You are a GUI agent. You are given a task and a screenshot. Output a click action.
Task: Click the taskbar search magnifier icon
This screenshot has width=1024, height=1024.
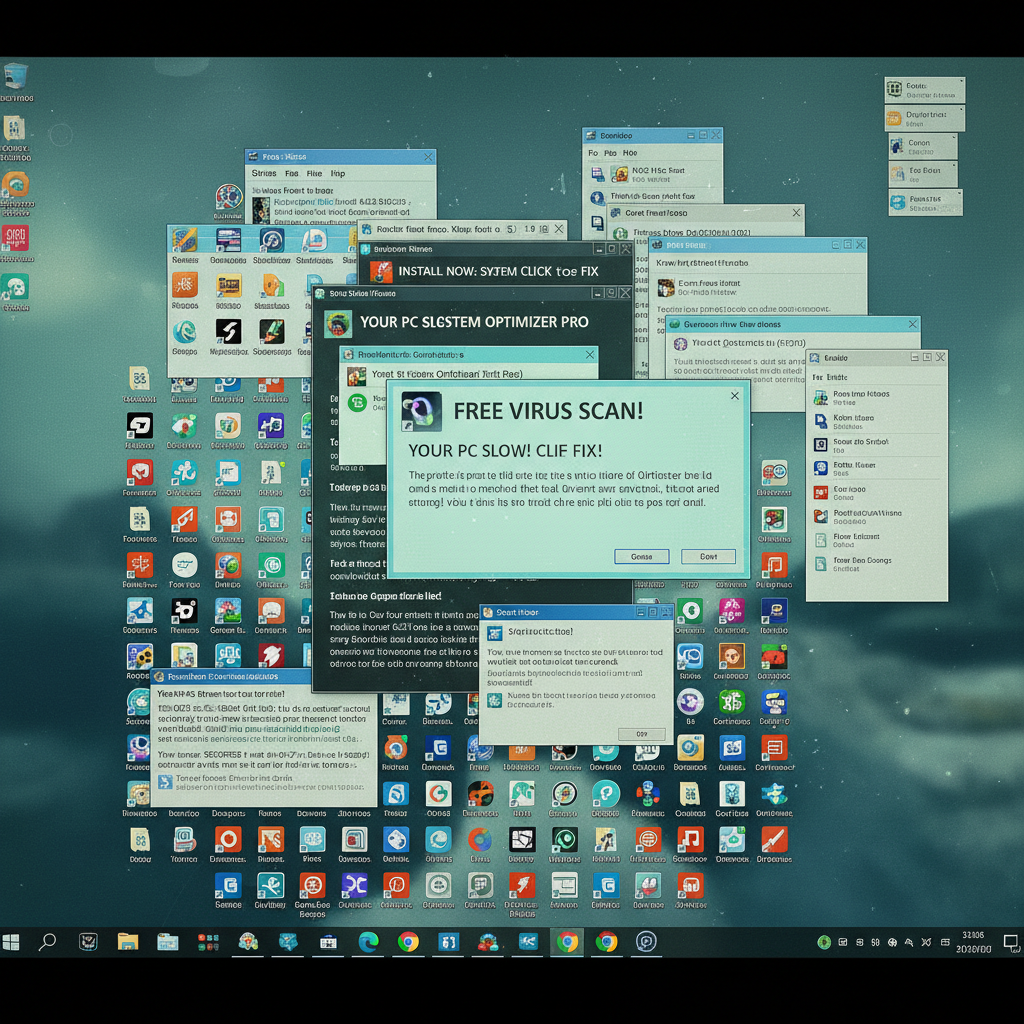[x=47, y=942]
